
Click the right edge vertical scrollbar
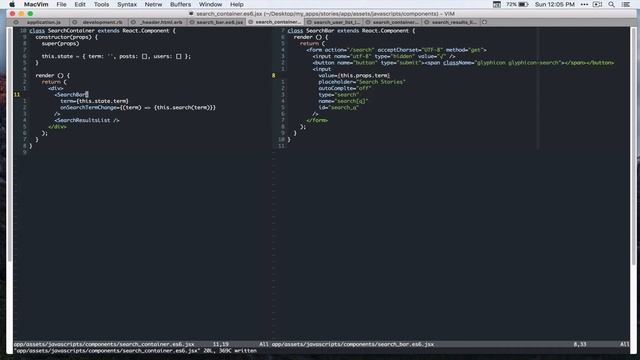pos(634,145)
